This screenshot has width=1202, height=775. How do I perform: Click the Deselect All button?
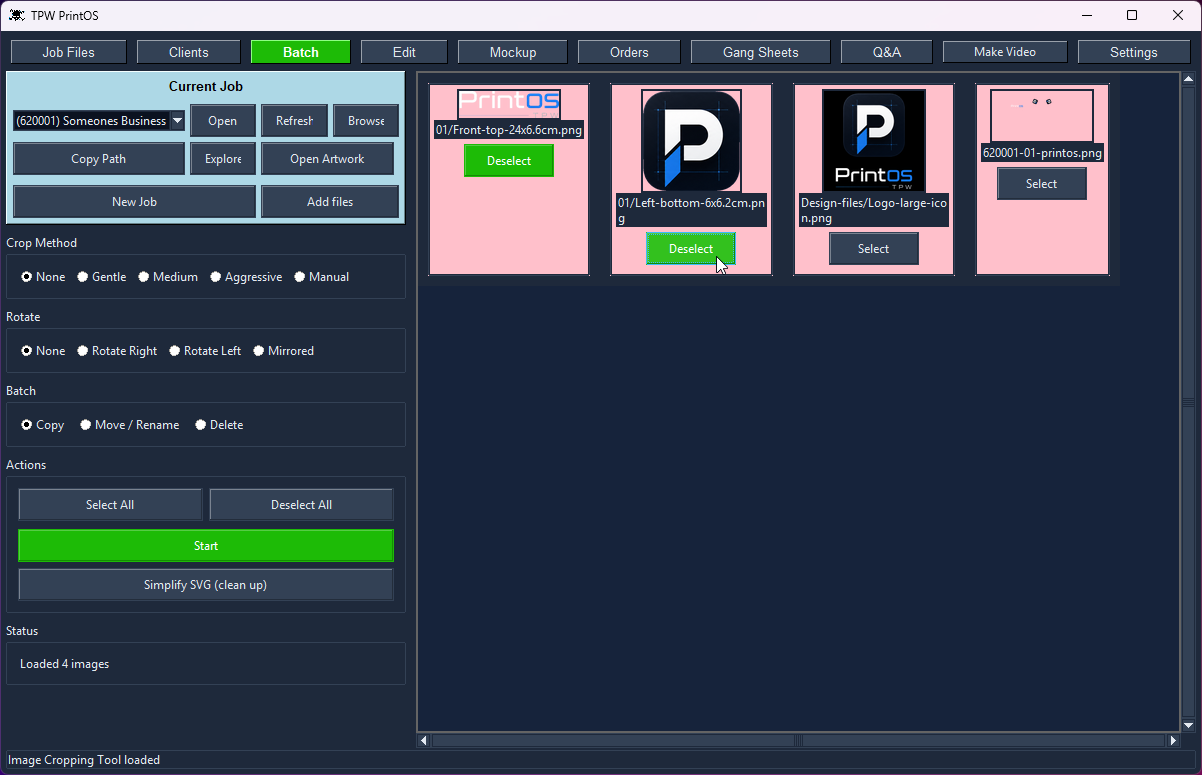301,505
